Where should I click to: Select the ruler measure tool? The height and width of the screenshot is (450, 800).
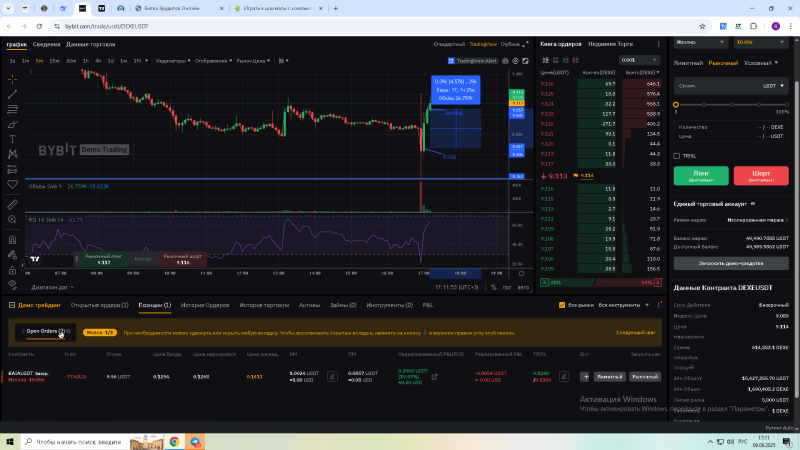pos(12,205)
